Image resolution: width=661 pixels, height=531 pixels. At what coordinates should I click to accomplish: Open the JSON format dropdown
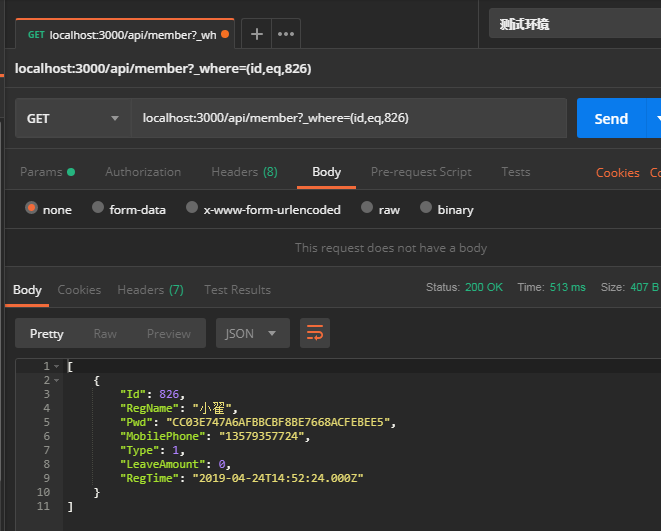pos(252,333)
